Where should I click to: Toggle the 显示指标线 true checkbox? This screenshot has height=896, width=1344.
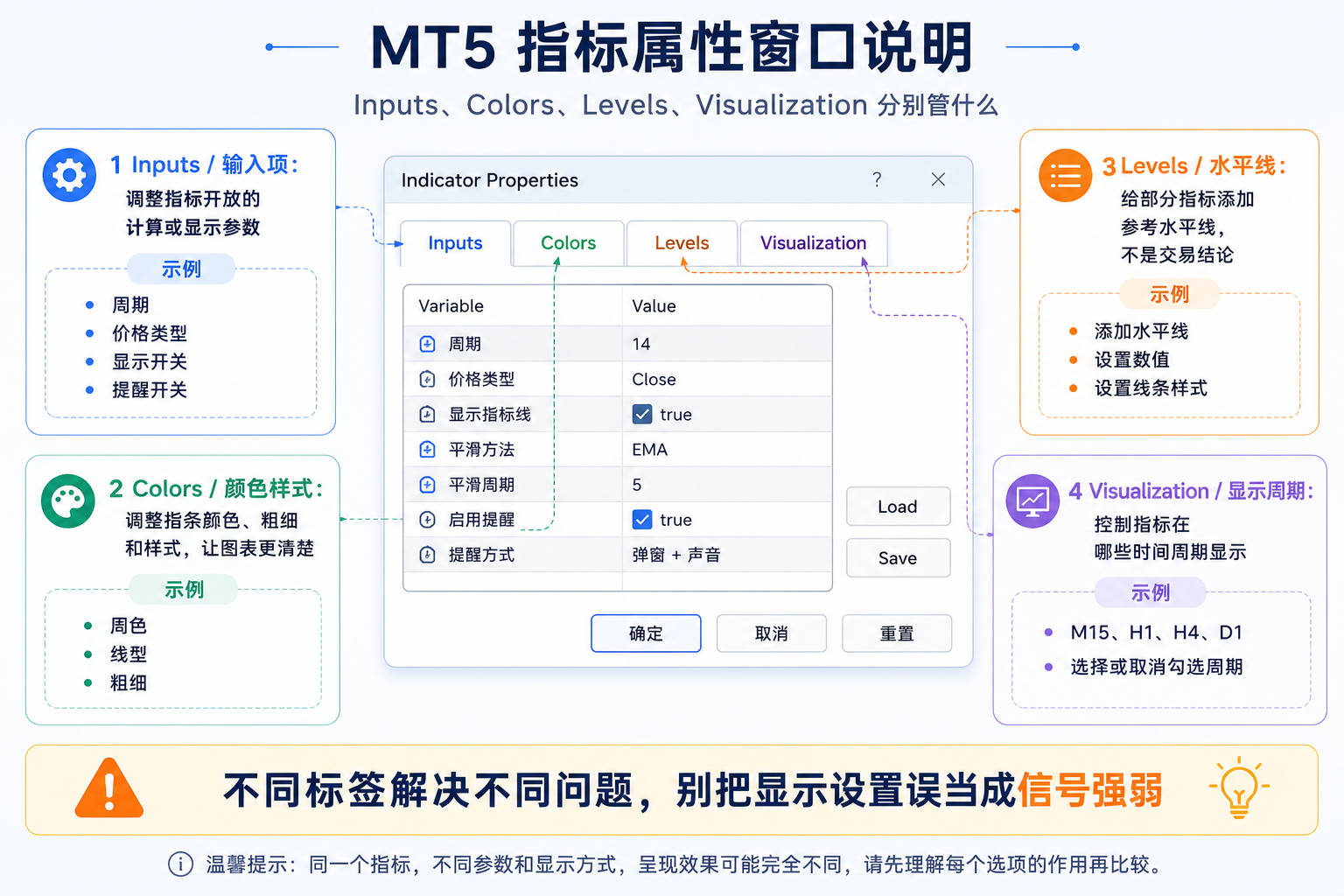(x=642, y=414)
